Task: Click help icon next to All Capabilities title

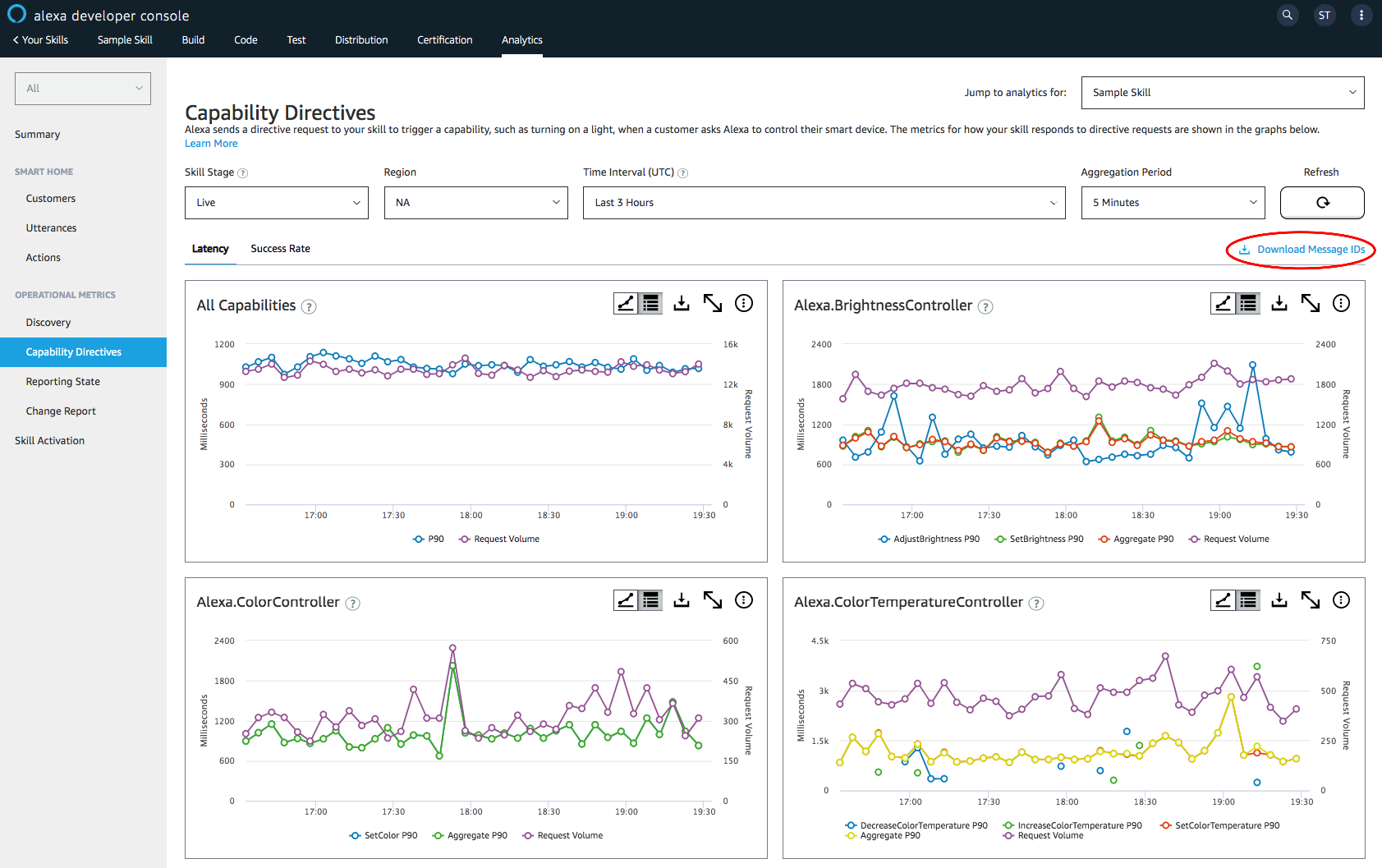Action: tap(309, 306)
